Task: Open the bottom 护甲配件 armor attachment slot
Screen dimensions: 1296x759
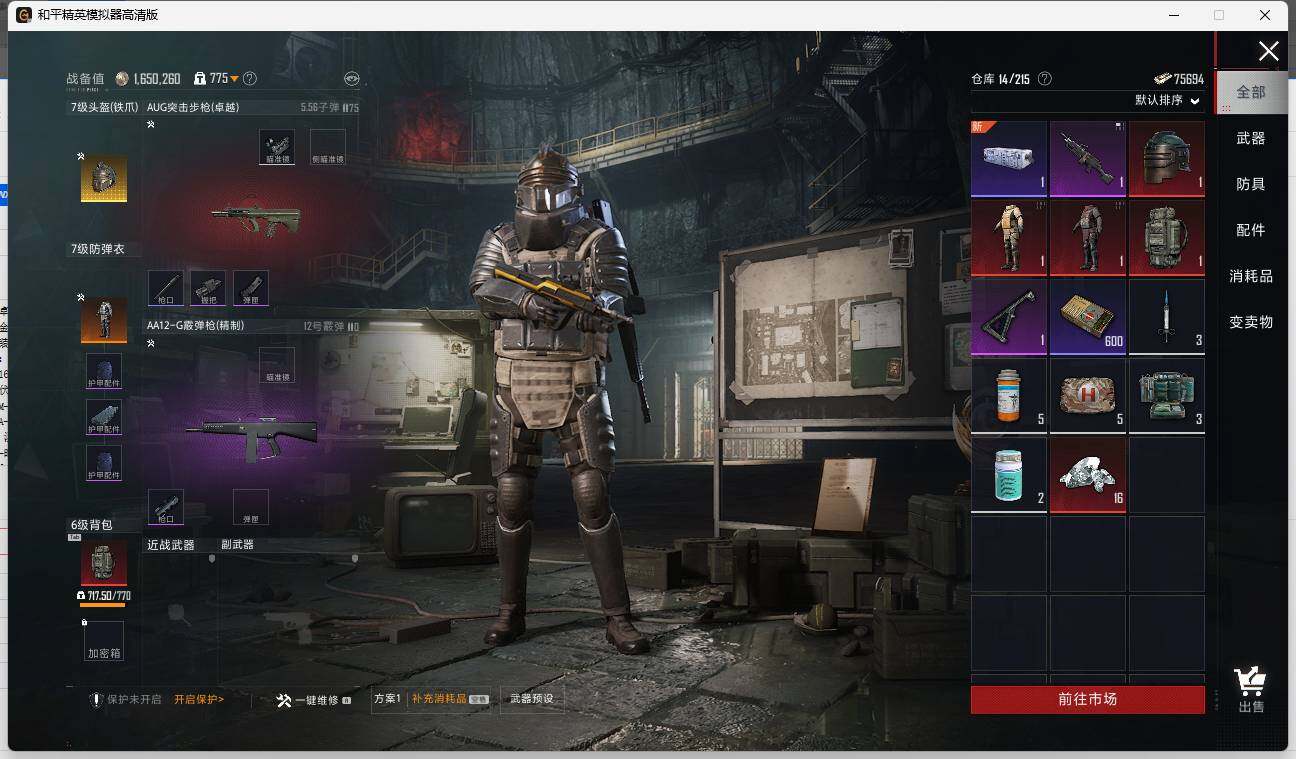Action: 104,463
